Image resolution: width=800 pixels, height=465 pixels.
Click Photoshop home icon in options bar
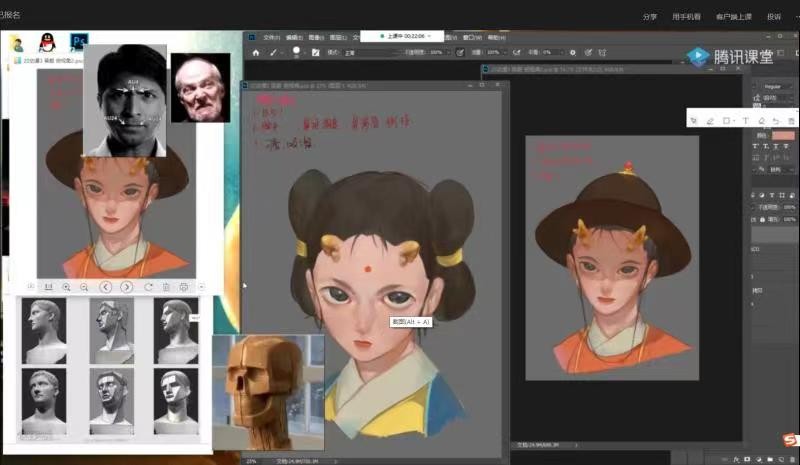tap(256, 52)
